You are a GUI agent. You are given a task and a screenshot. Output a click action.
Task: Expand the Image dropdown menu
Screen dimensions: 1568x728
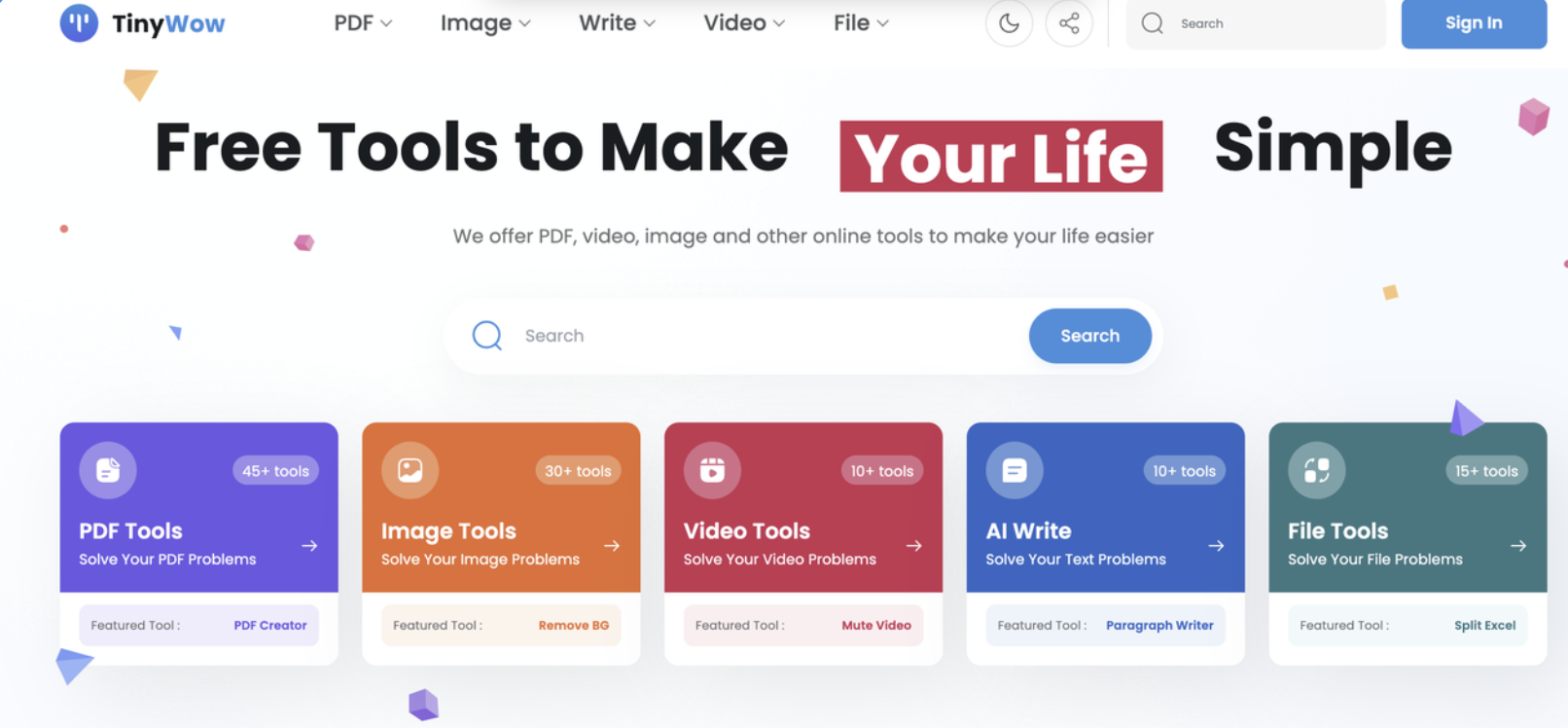(485, 23)
